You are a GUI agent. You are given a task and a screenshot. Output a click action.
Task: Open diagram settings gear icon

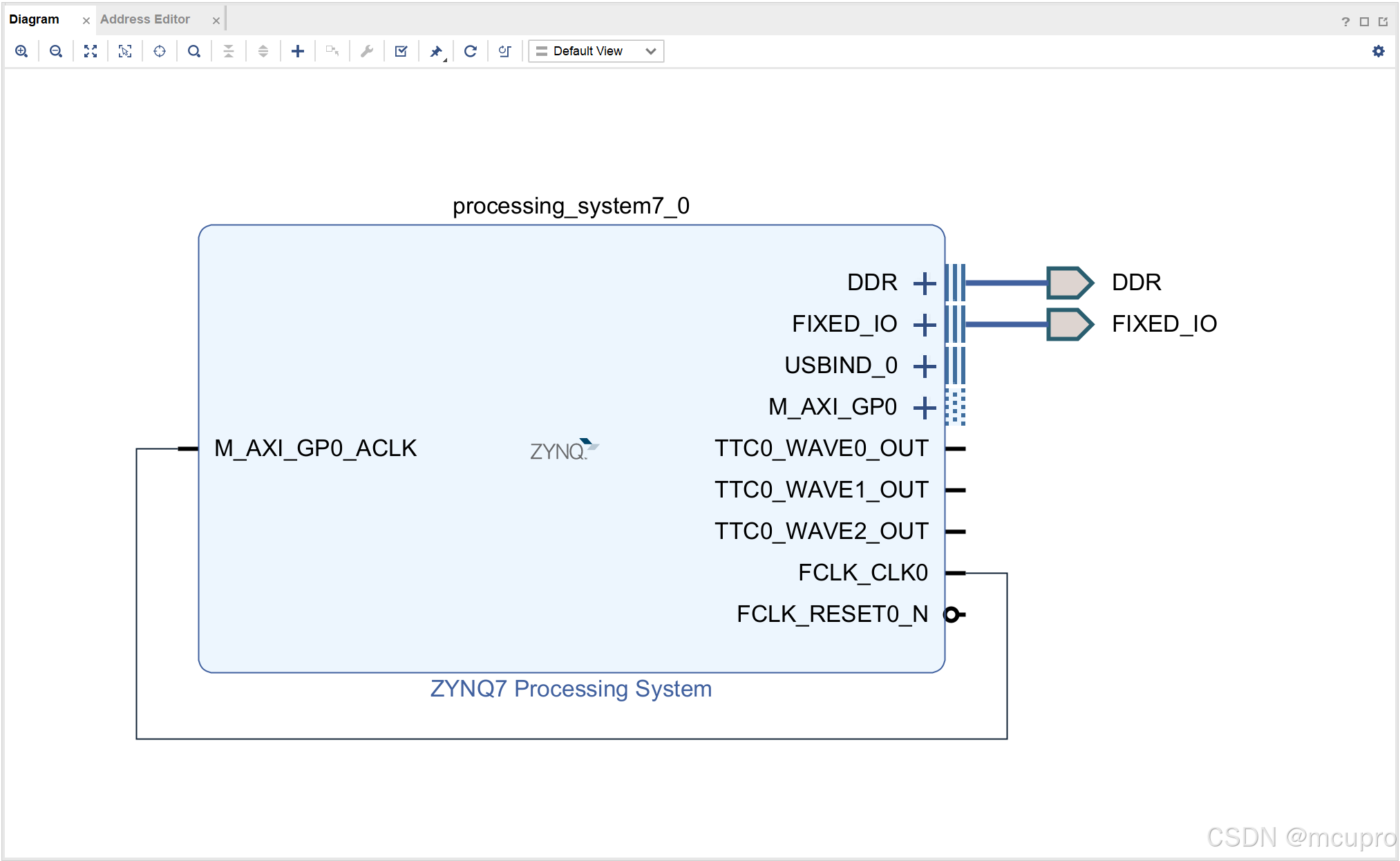click(x=1378, y=51)
